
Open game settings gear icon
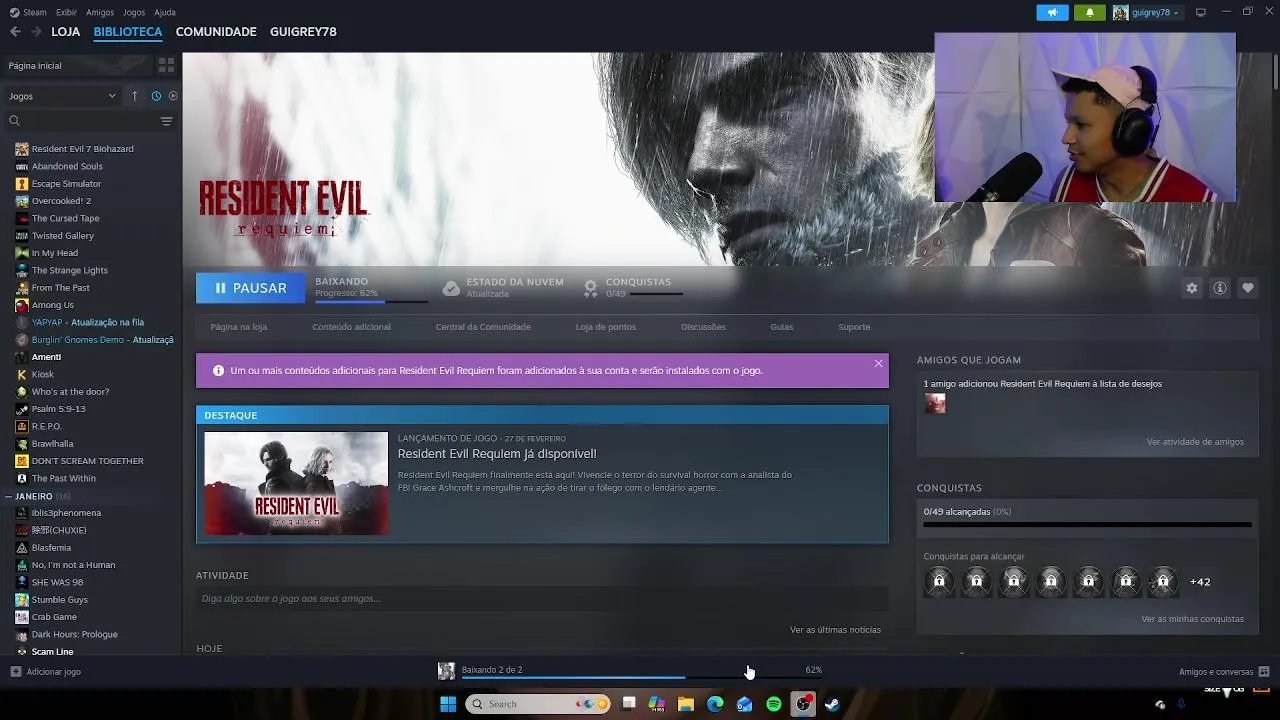tap(1191, 288)
